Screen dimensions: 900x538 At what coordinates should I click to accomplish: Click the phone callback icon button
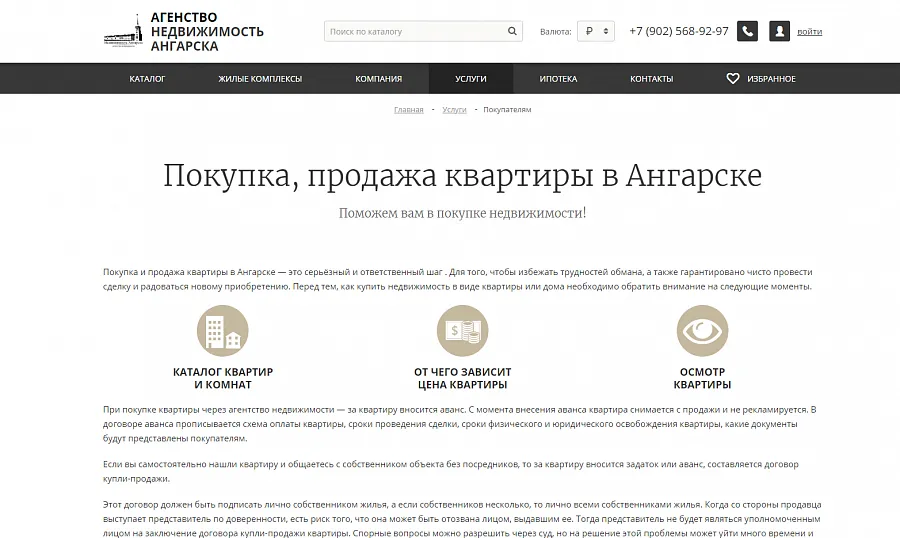747,31
